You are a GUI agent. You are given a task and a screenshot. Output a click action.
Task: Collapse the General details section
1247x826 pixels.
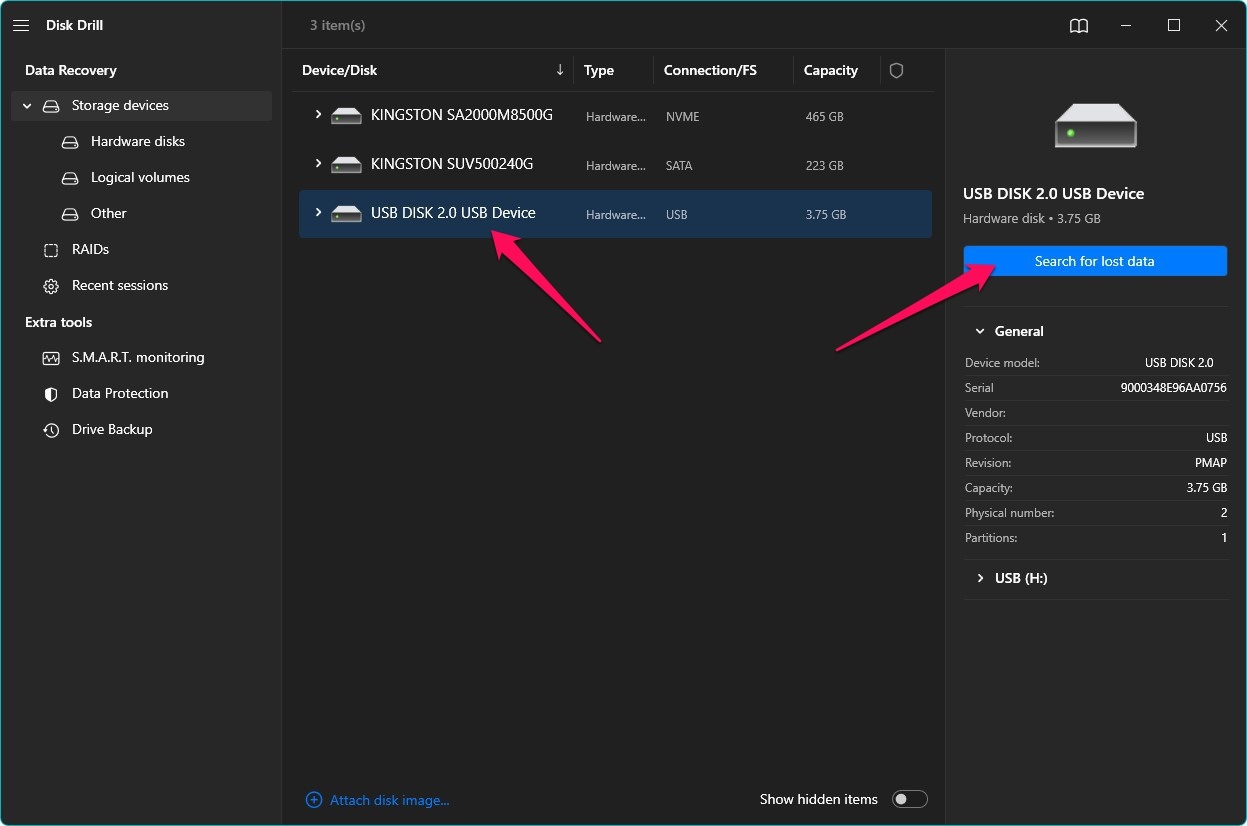(979, 331)
